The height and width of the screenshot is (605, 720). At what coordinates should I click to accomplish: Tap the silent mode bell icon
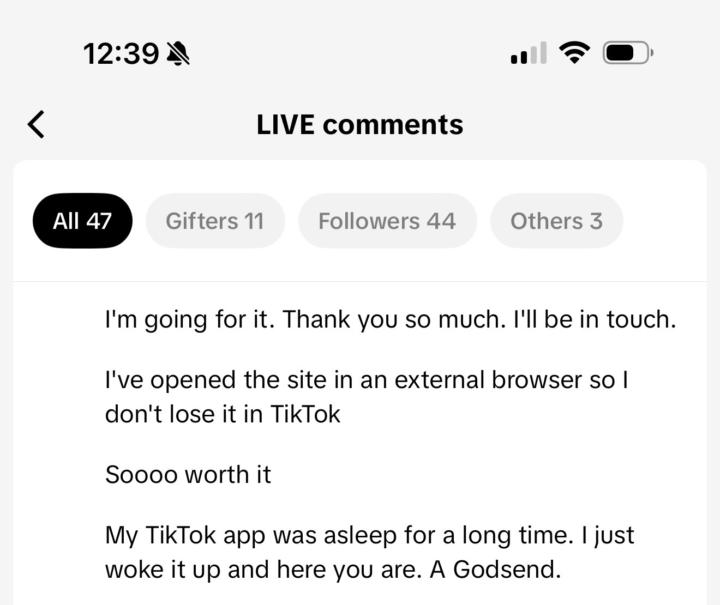coord(178,54)
